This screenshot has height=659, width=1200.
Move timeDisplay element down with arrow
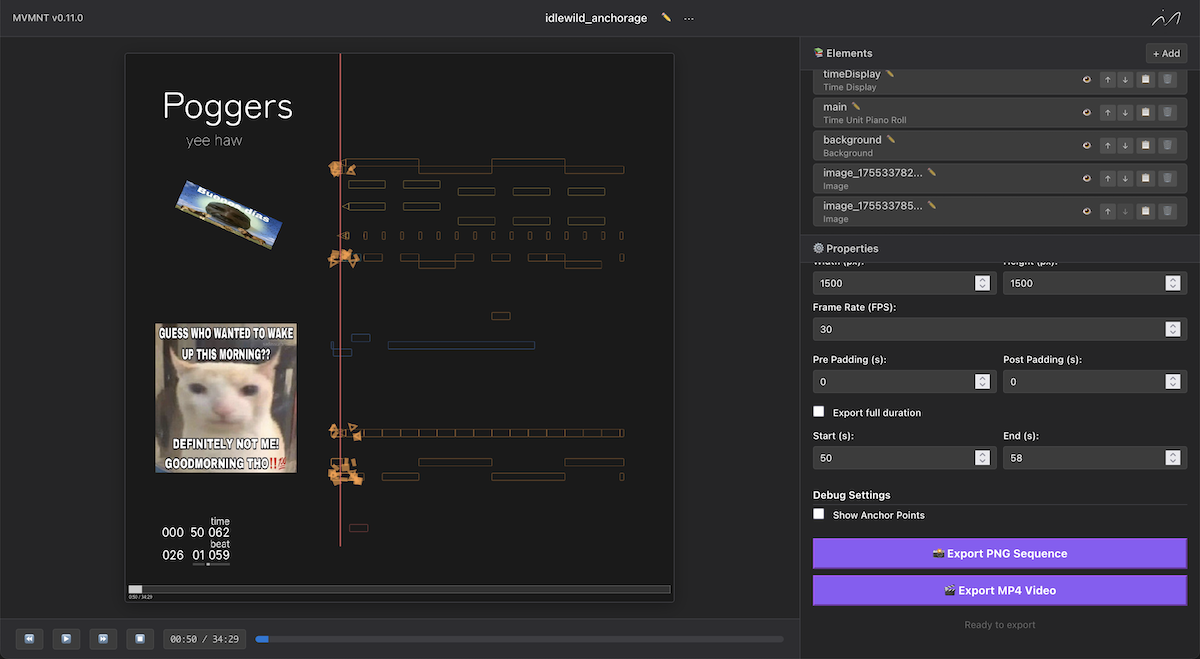(x=1125, y=79)
